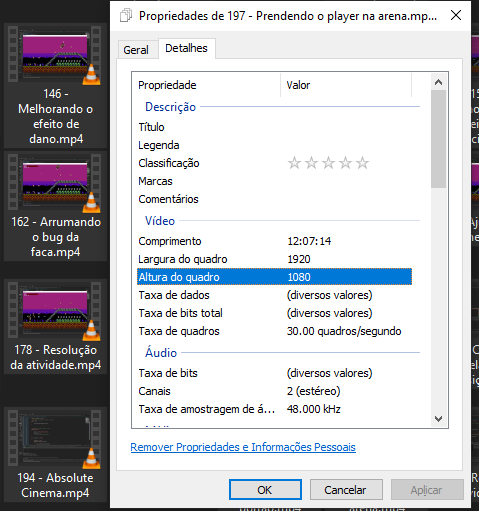
Task: Switch to the Detalhes tab
Action: point(186,48)
